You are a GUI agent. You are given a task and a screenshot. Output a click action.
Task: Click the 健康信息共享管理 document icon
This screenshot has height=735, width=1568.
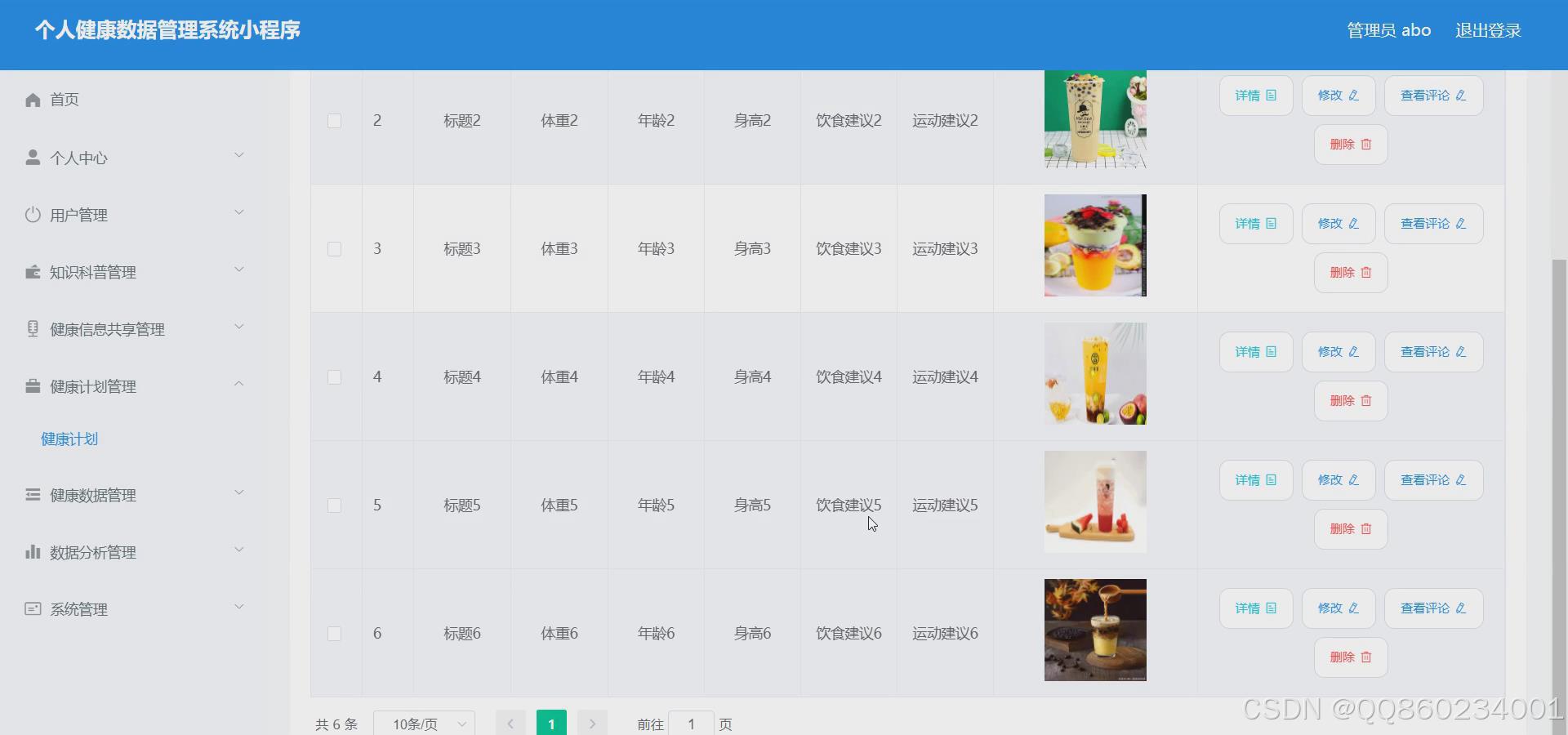[32, 328]
